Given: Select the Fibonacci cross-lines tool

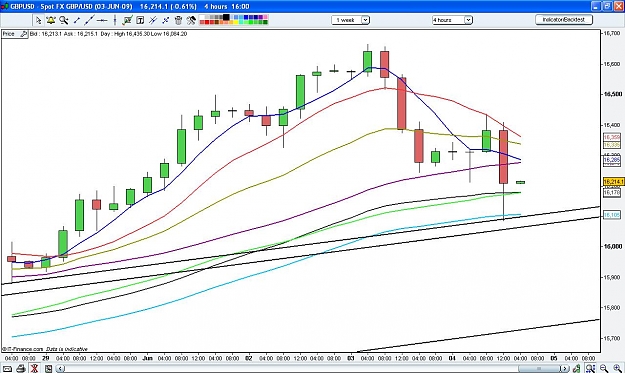Looking at the screenshot, I should 166,20.
